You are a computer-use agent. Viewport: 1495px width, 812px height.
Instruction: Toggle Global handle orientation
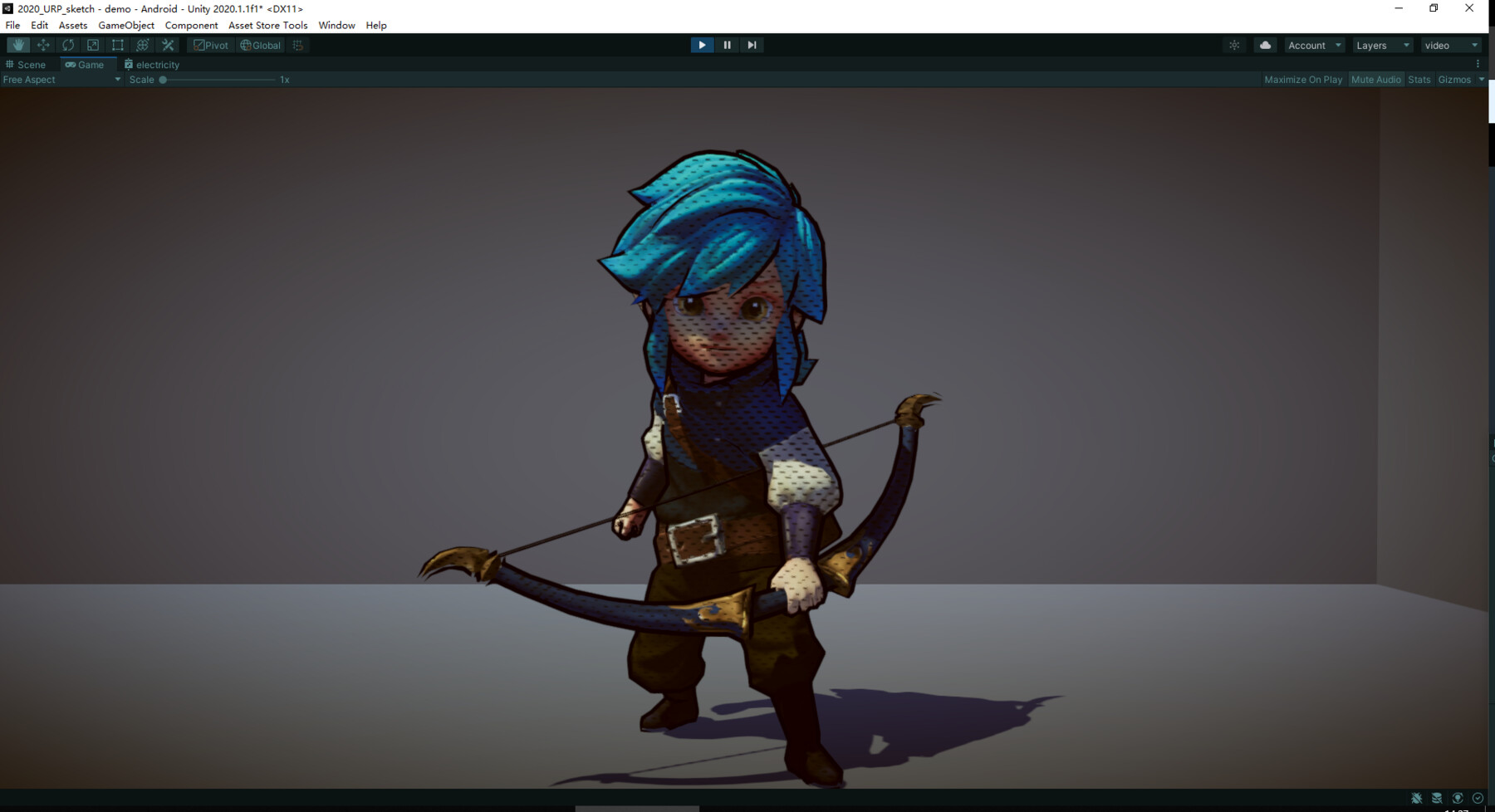(259, 45)
